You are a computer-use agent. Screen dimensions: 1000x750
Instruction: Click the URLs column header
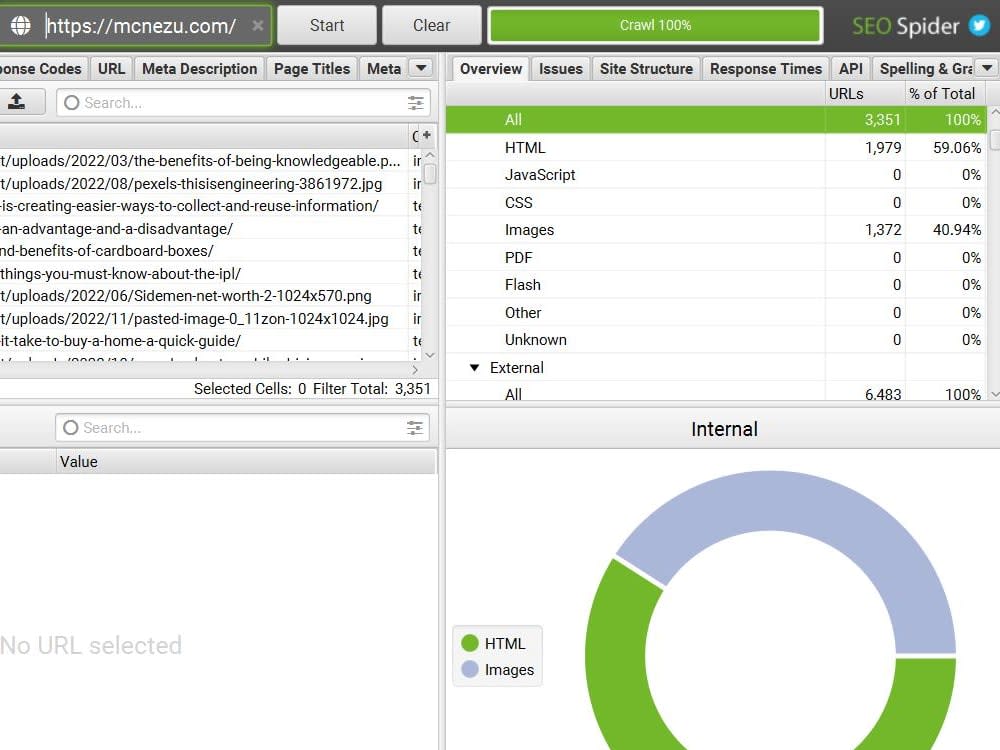pyautogui.click(x=865, y=94)
